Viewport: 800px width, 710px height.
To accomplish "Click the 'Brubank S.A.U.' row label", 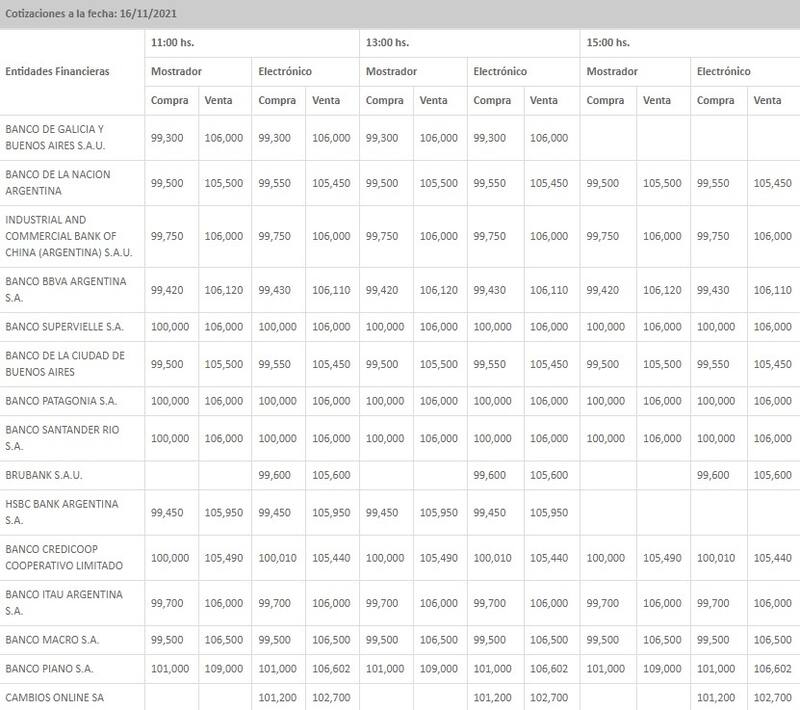I will [x=43, y=476].
